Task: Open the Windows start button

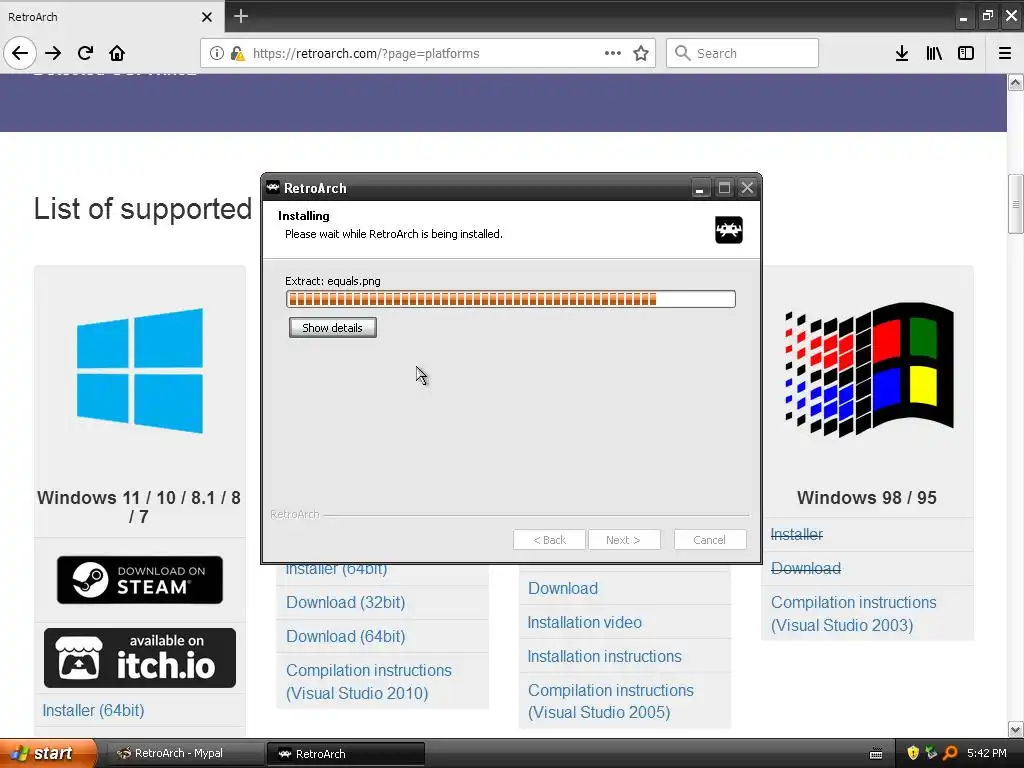Action: pos(48,753)
